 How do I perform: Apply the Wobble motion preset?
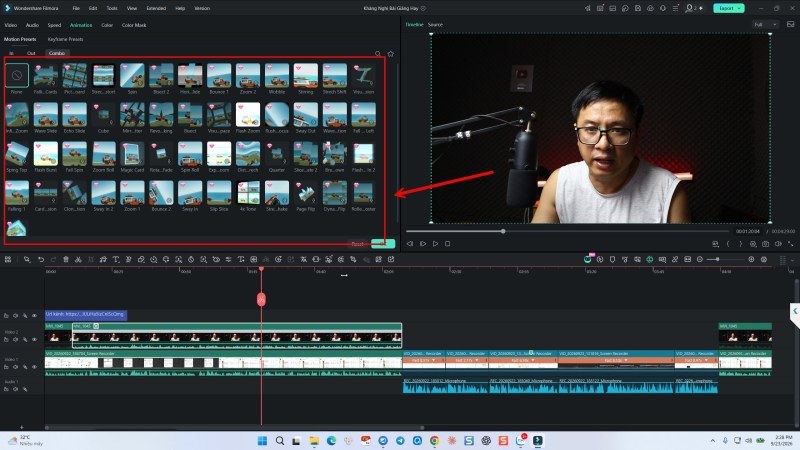click(x=277, y=76)
